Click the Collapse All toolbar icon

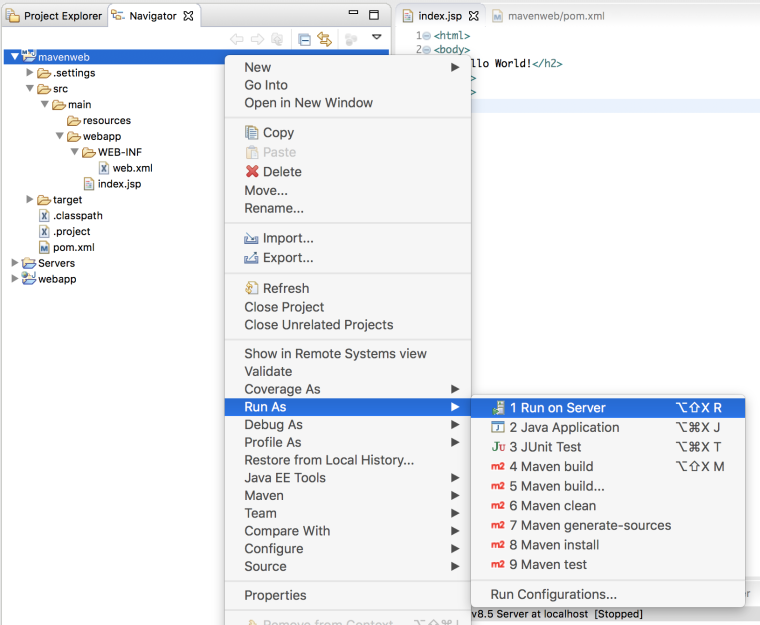coord(304,39)
